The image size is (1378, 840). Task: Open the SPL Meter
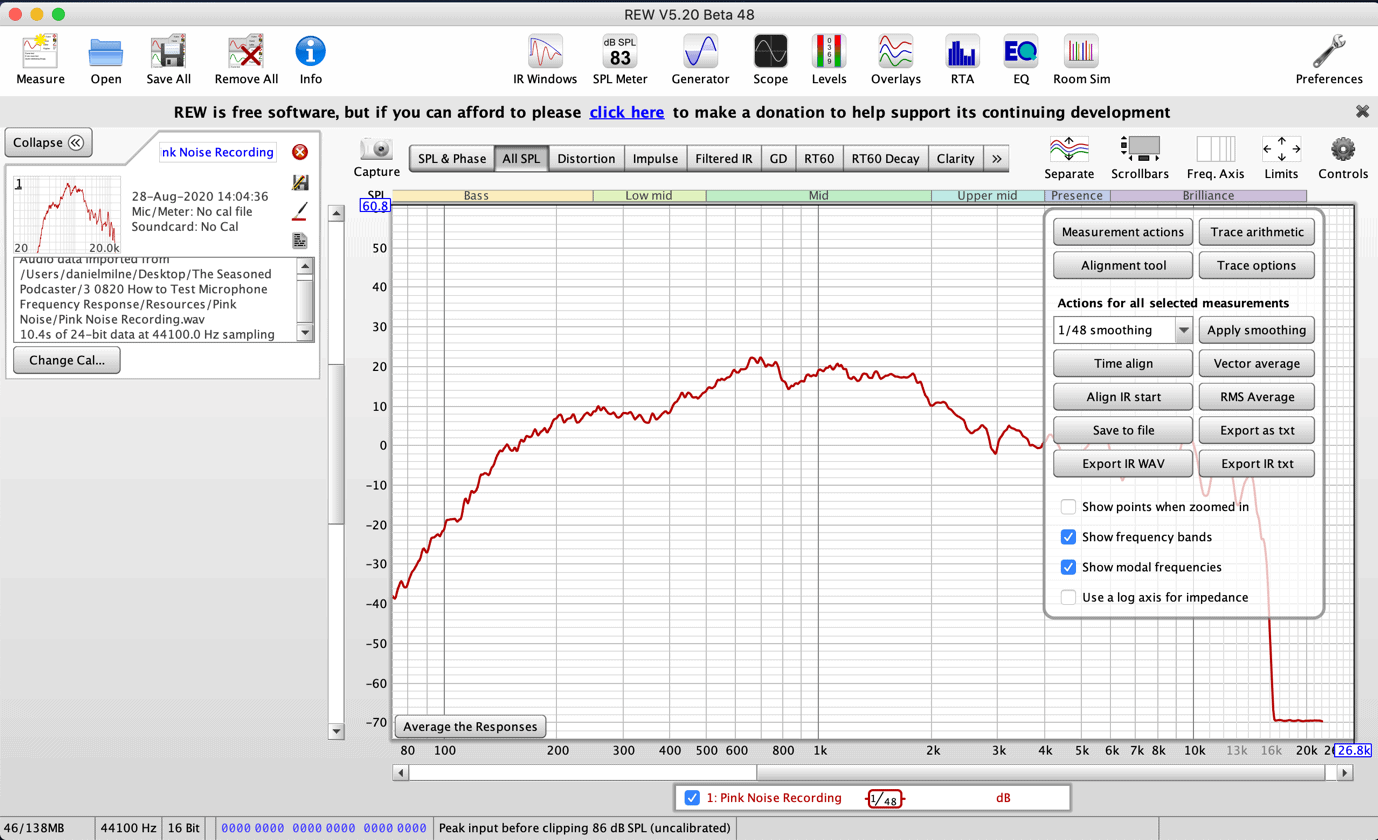[x=619, y=58]
